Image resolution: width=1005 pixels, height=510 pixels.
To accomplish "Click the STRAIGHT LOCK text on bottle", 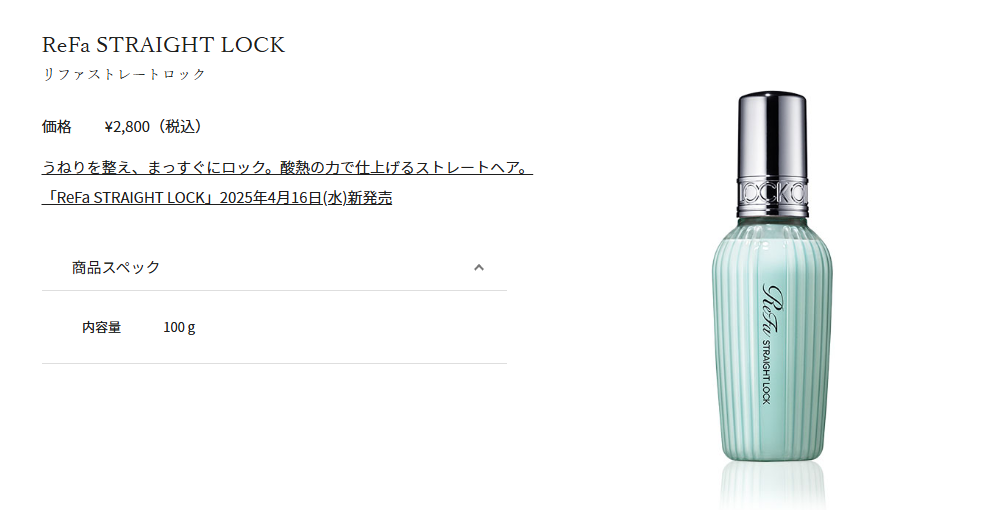I will click(x=766, y=372).
